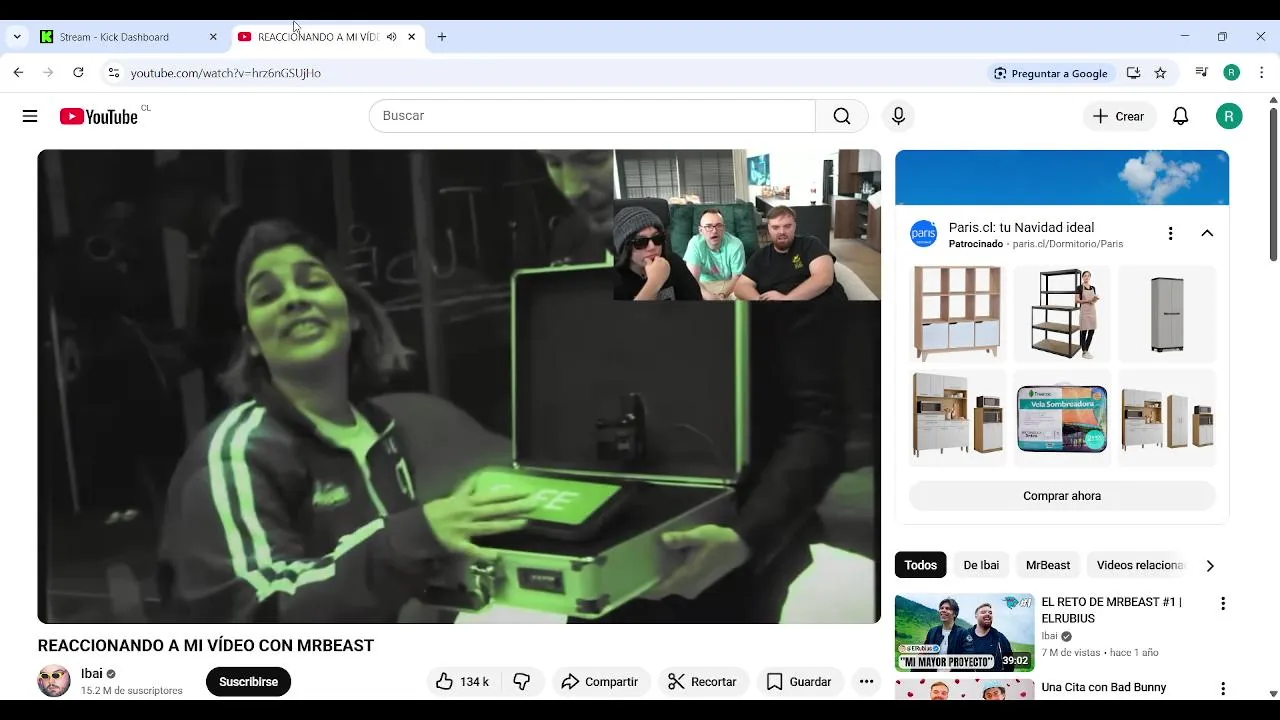Viewport: 1280px width, 720px height.
Task: Bookmark this page with star icon
Action: [1160, 73]
